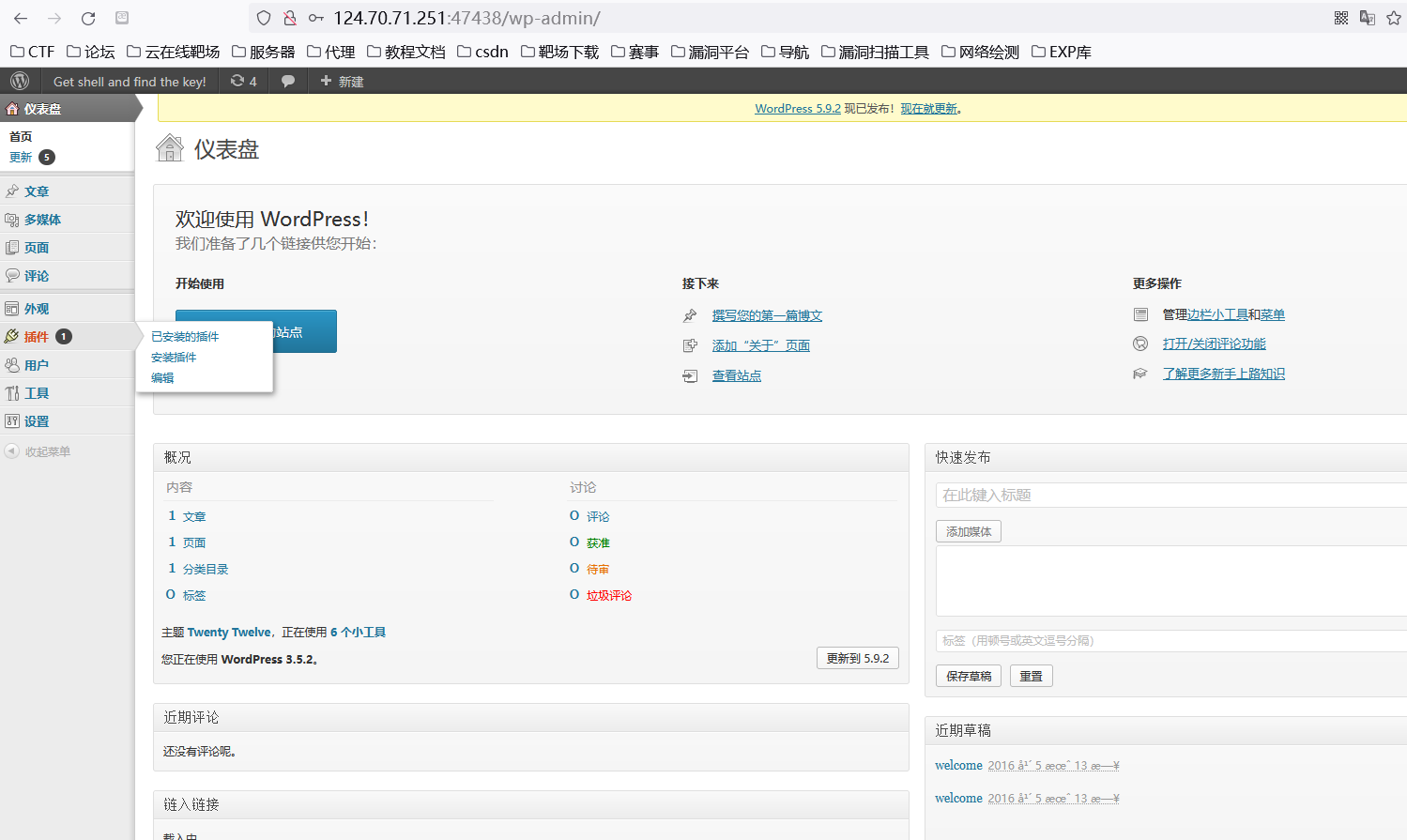Click the + 新建 new item button
1407x840 pixels.
coord(342,81)
